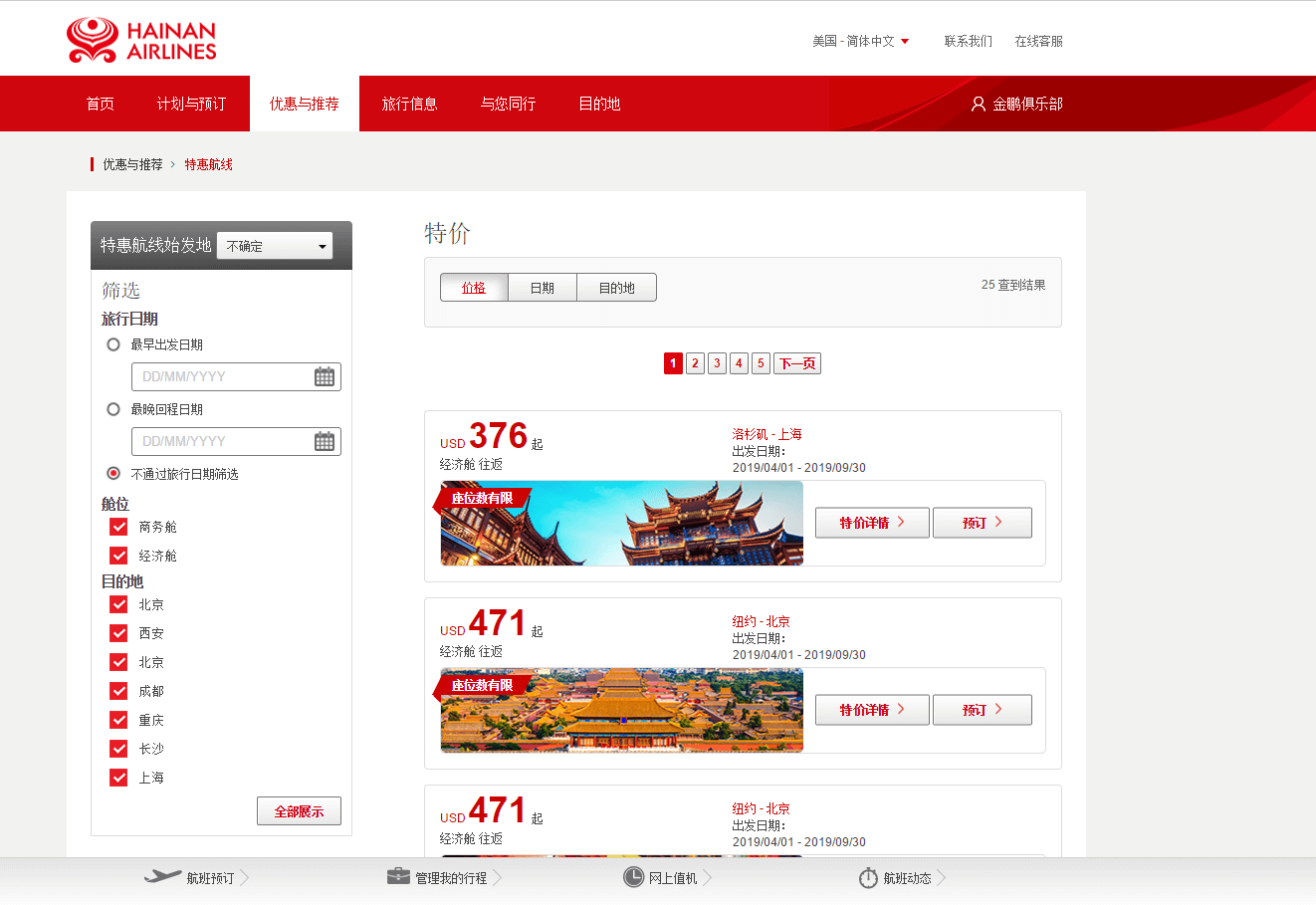
Task: Expand the 航班预订 footer chevron
Action: pyautogui.click(x=245, y=877)
